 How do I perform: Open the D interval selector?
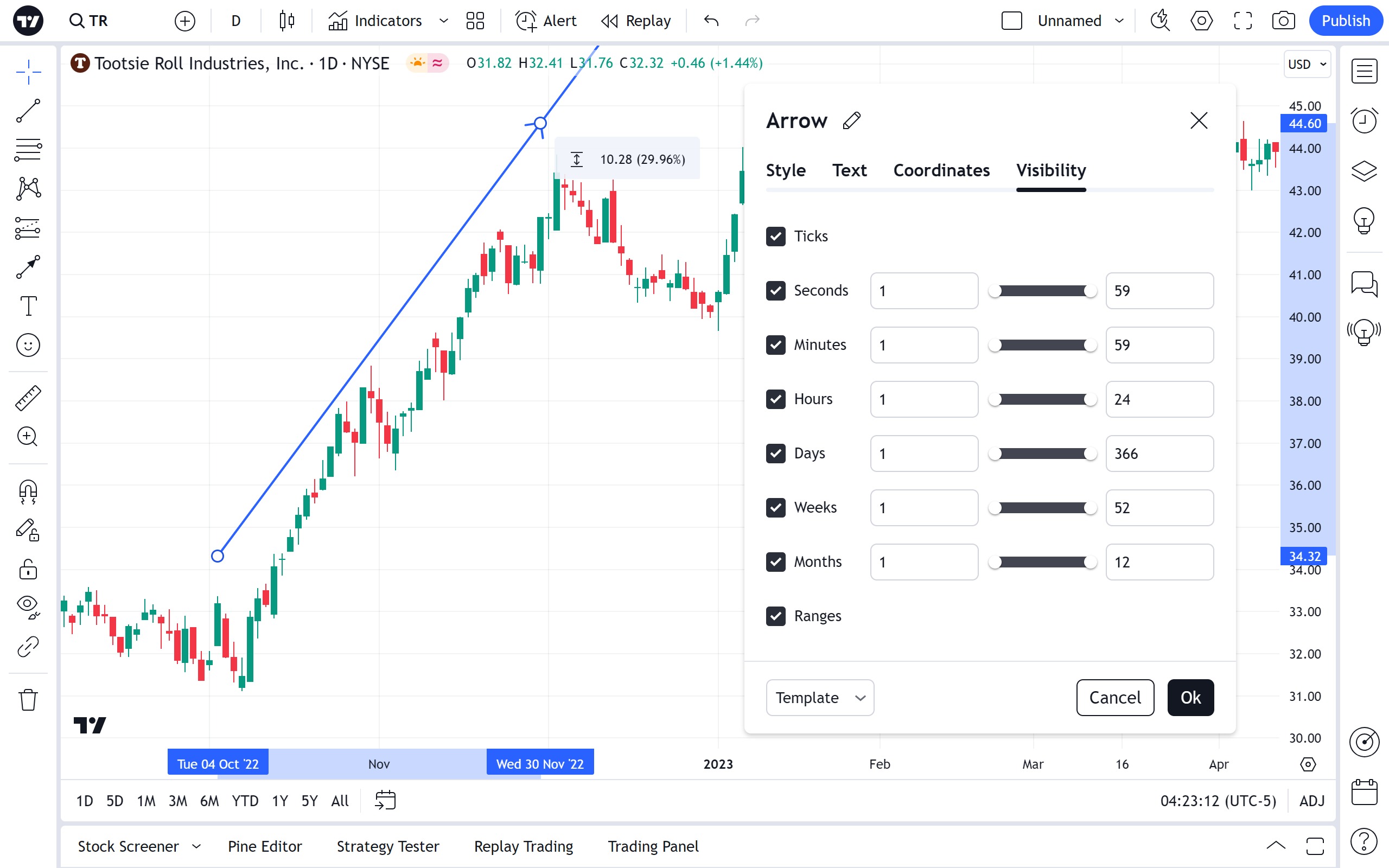(x=236, y=21)
